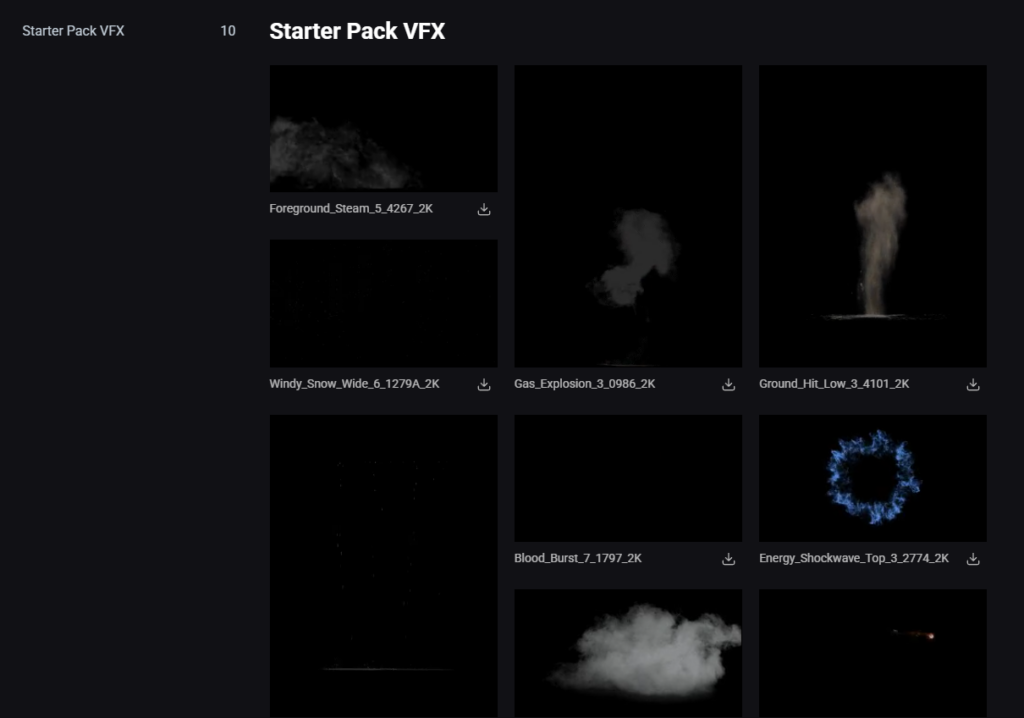
Task: Open the small orange fireball streak thumbnail
Action: tap(872, 652)
